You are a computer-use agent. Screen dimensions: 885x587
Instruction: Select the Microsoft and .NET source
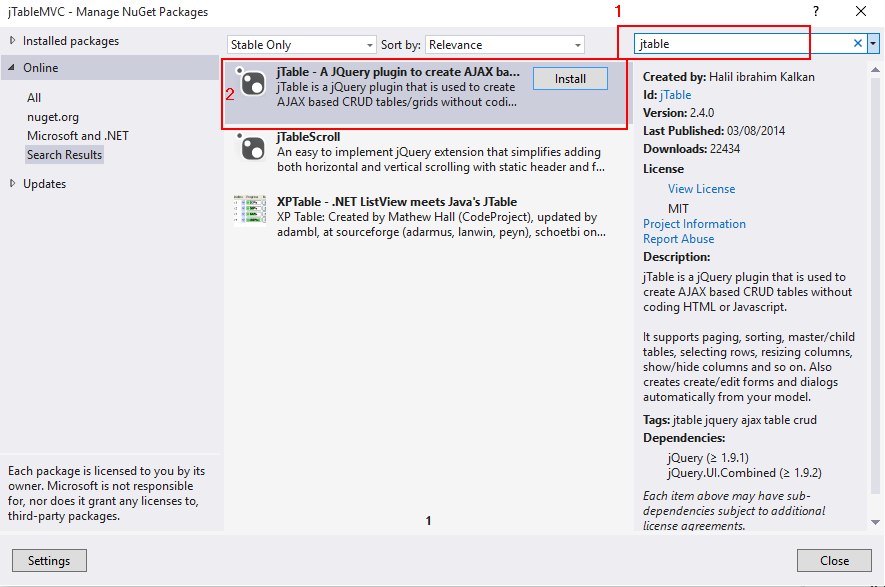(78, 136)
